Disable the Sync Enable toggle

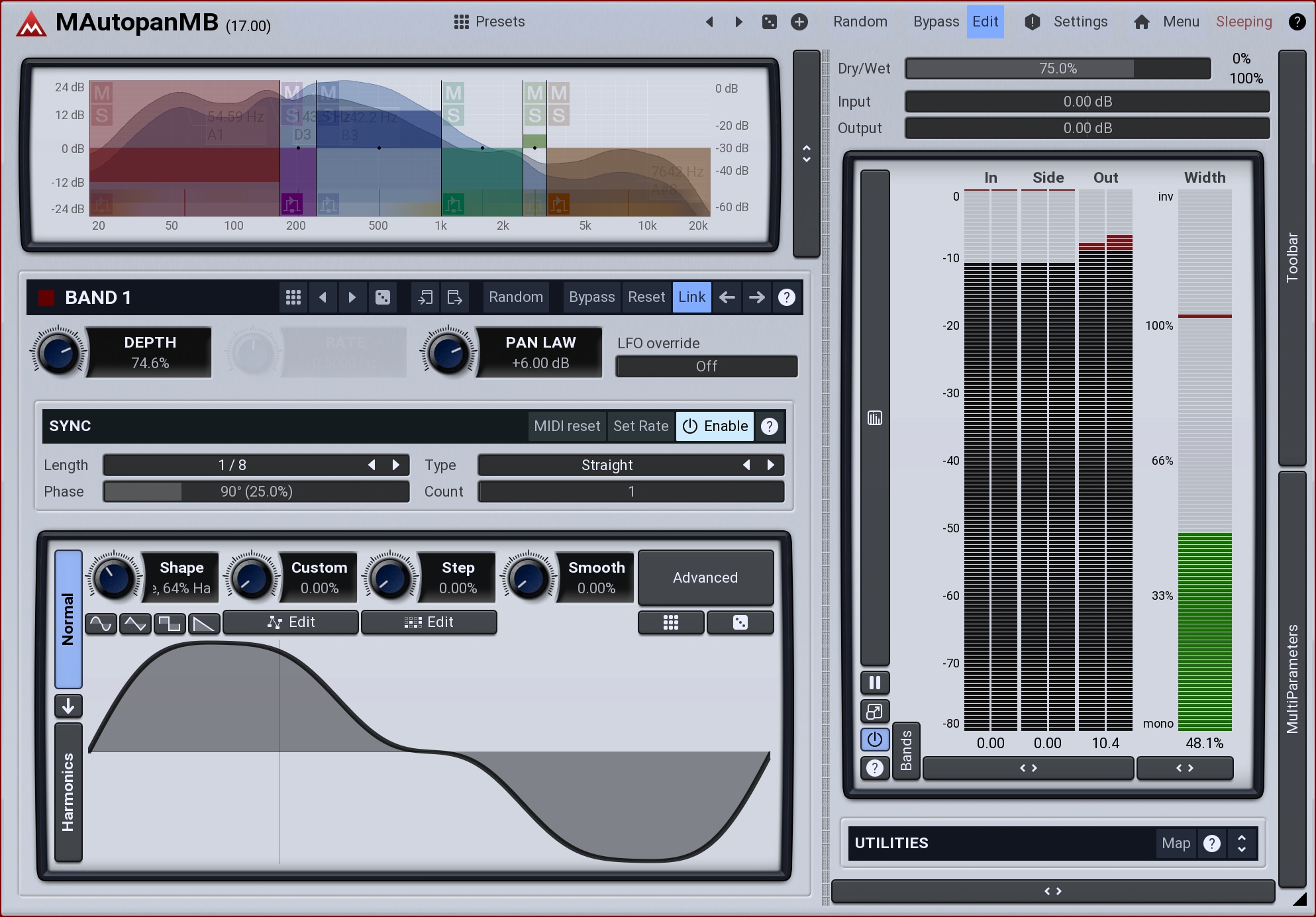[715, 426]
